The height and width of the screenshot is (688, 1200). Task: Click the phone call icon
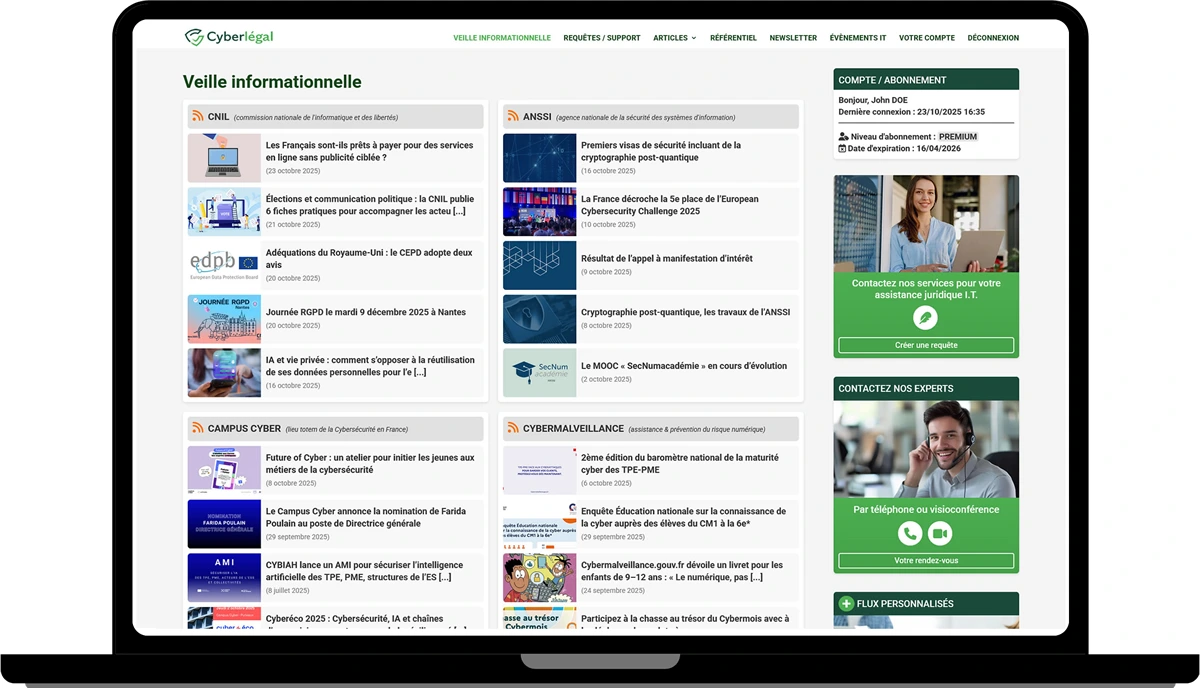click(910, 534)
